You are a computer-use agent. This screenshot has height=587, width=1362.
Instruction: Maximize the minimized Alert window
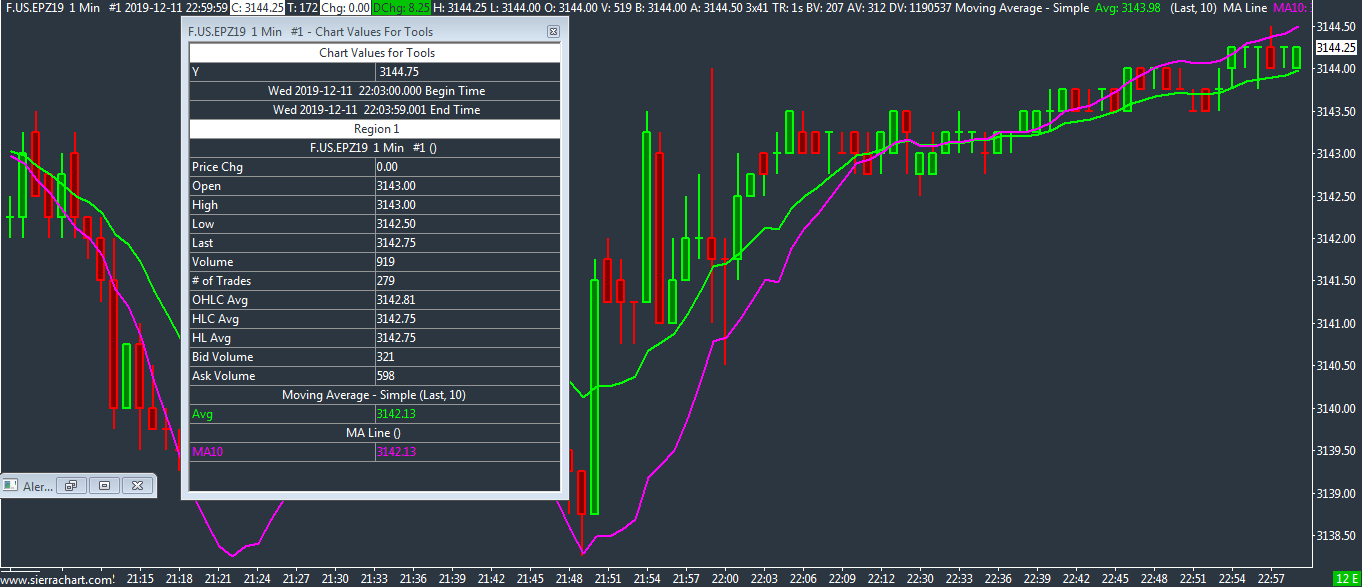[x=104, y=486]
